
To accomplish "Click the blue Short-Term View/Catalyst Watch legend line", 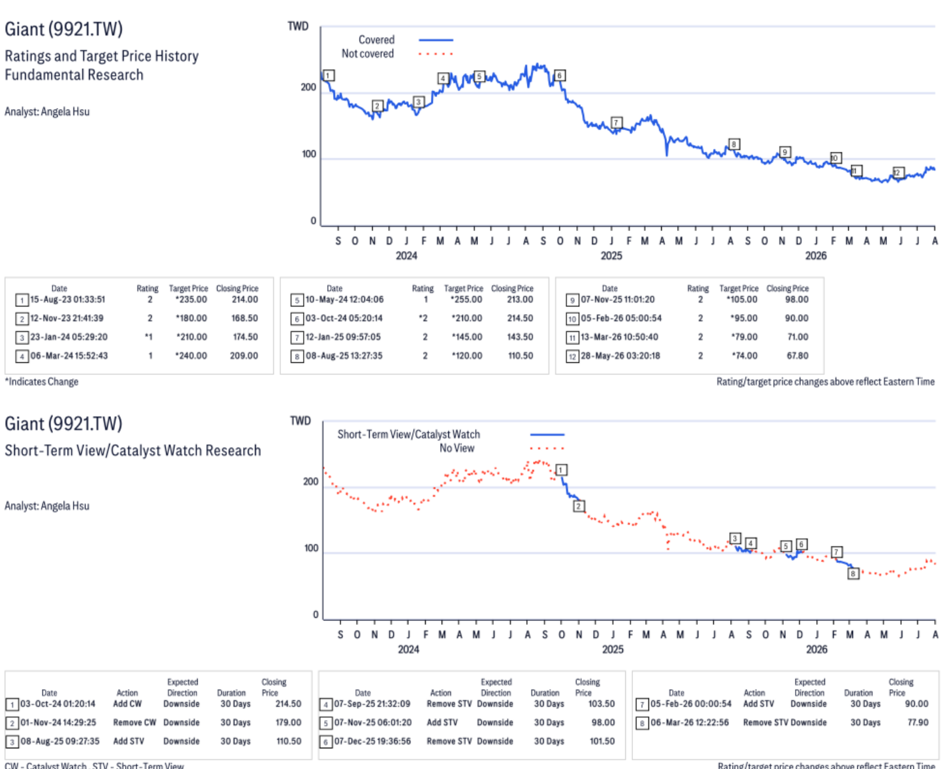I will (547, 434).
